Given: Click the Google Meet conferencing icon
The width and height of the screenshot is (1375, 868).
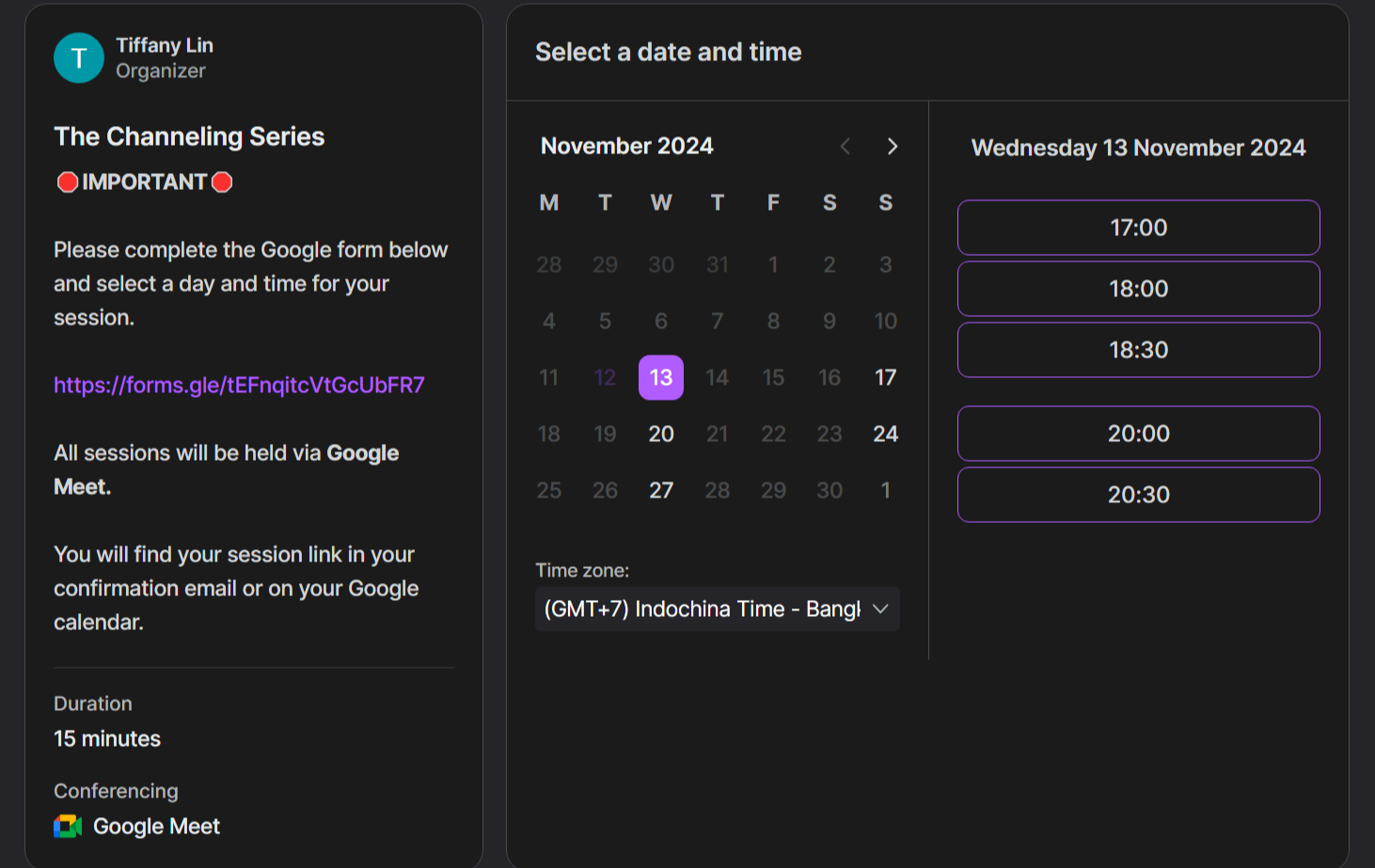Looking at the screenshot, I should pyautogui.click(x=68, y=827).
